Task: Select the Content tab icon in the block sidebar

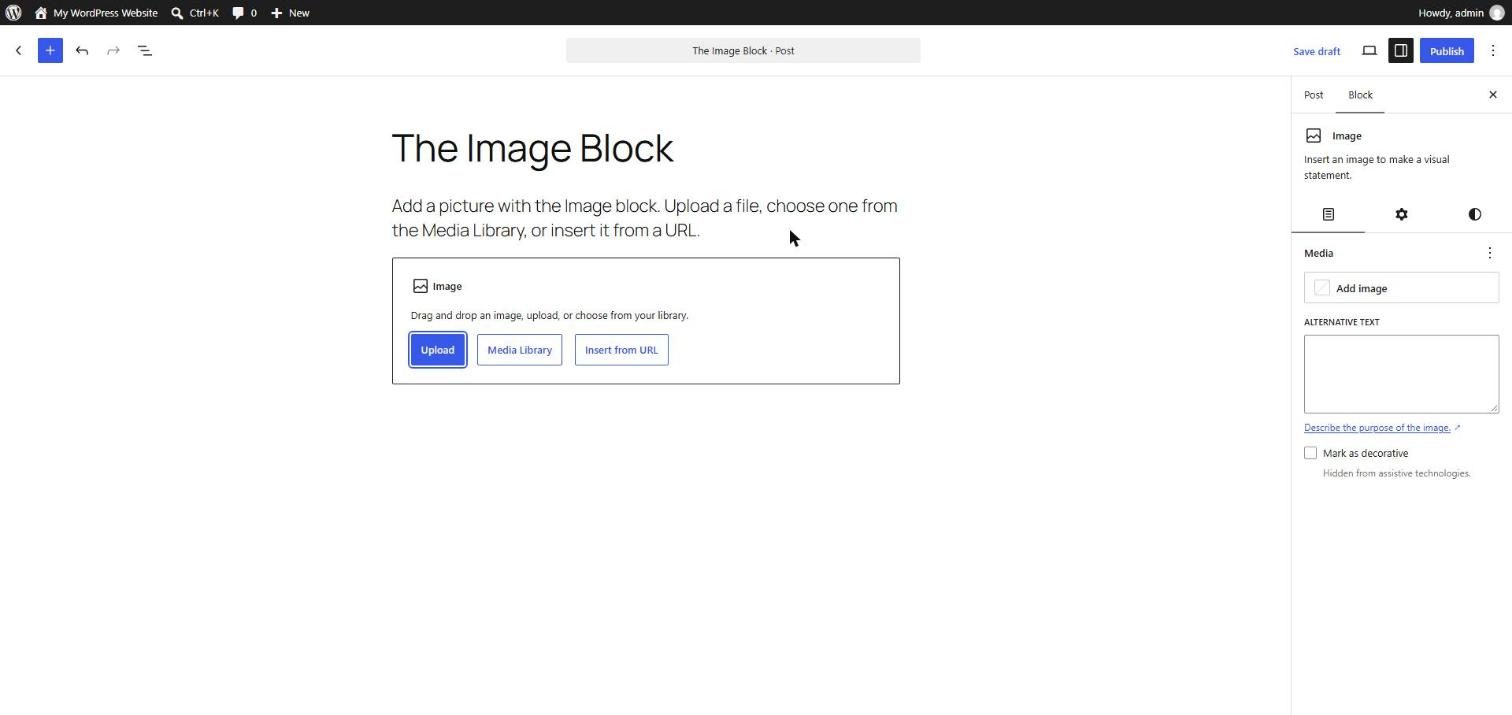Action: (1328, 214)
